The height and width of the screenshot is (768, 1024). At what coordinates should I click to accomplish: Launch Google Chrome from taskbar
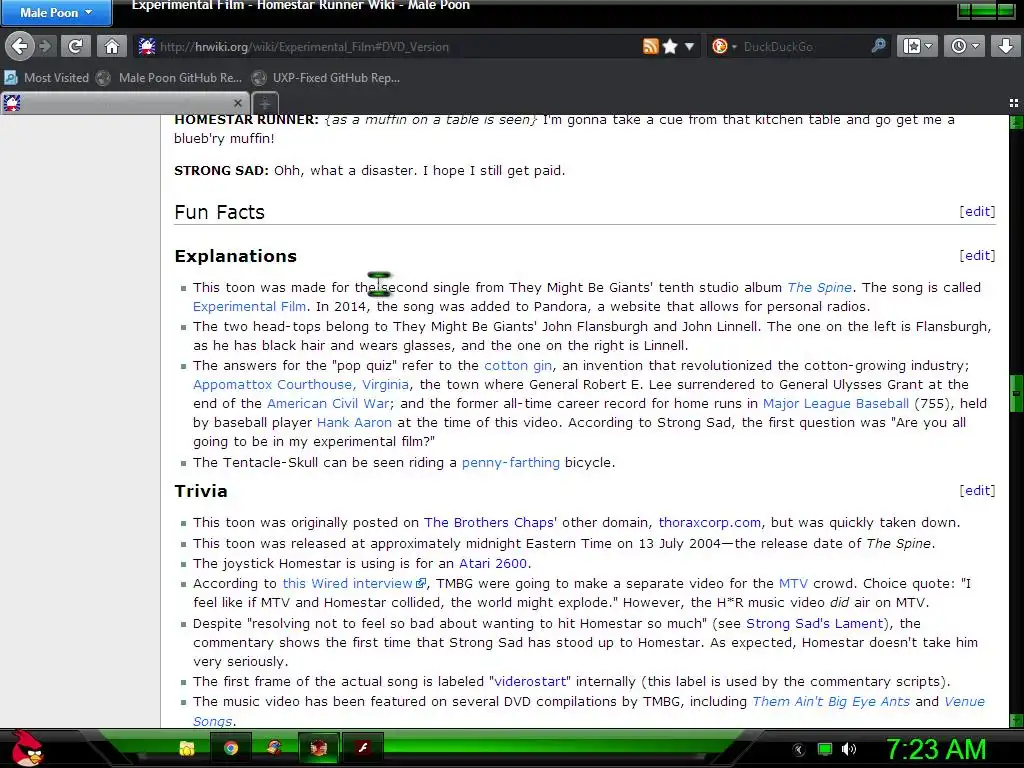[231, 748]
